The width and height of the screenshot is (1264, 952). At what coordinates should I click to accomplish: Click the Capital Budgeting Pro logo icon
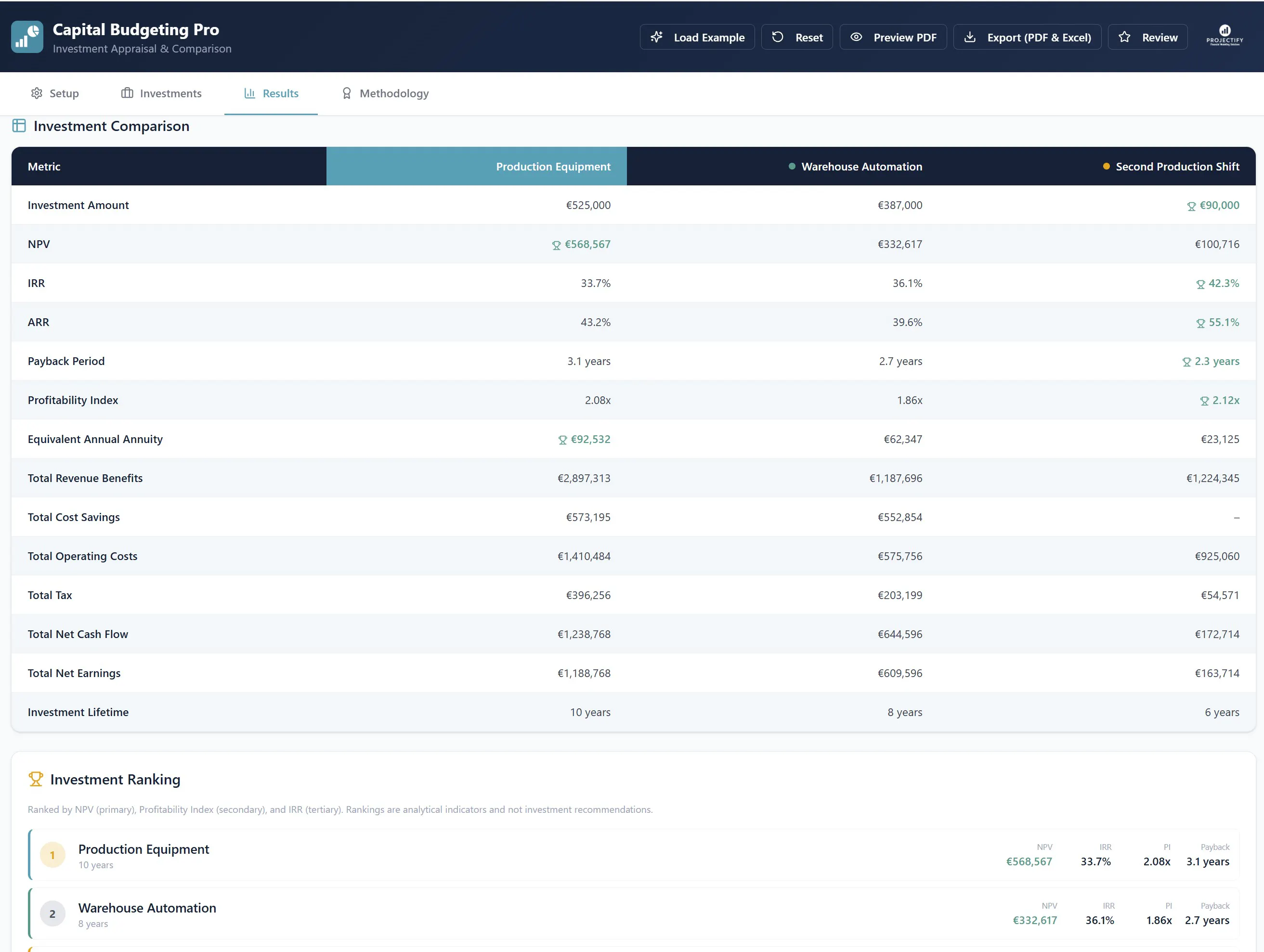[27, 37]
